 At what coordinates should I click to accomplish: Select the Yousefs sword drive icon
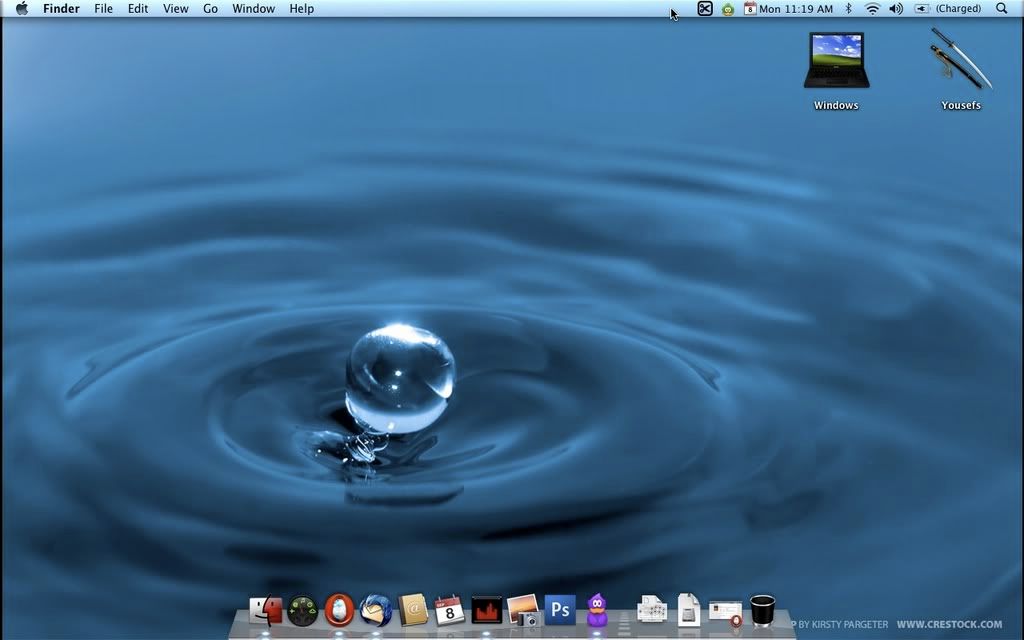(x=961, y=60)
